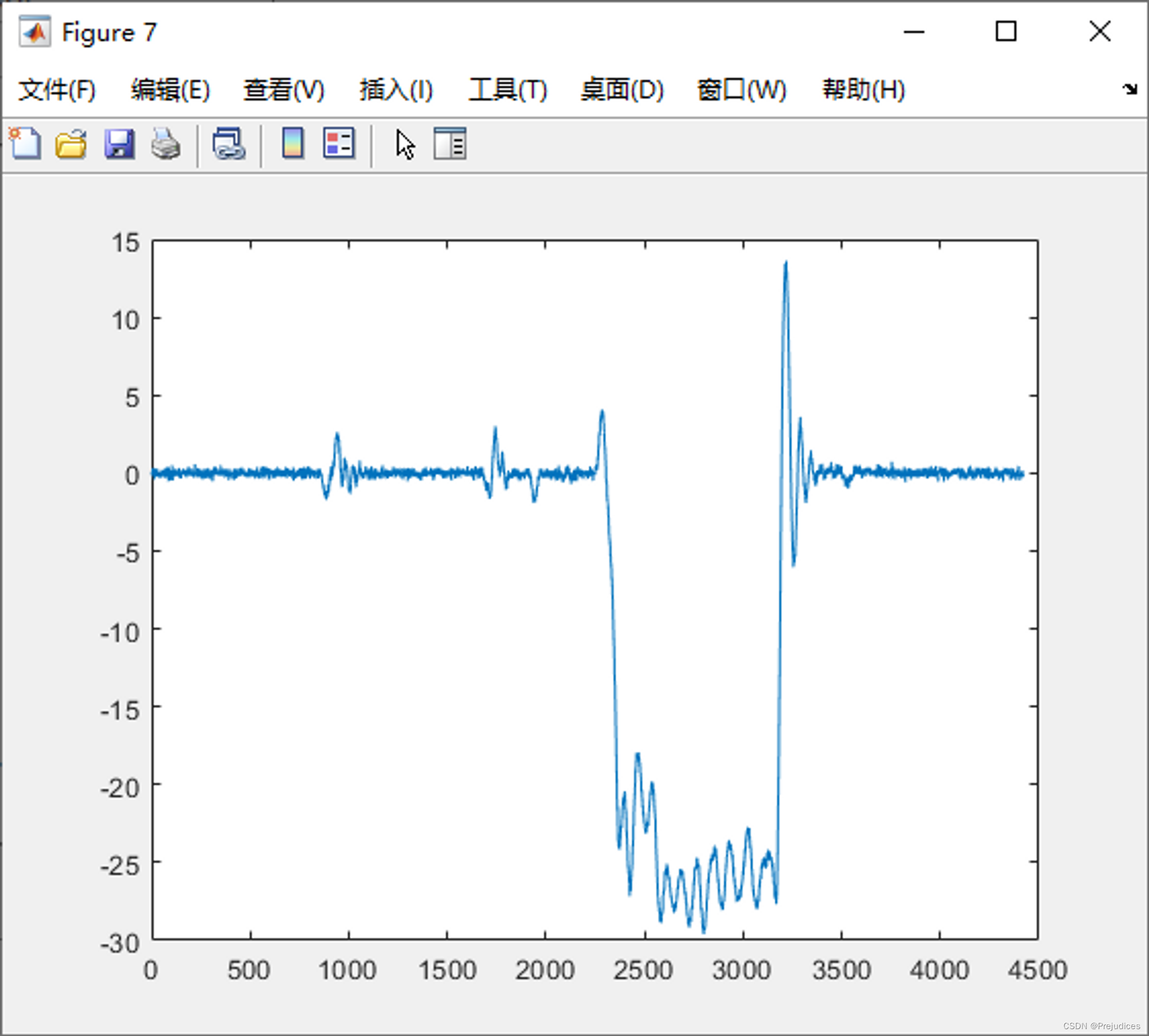Close the Figure 7 window
The image size is (1149, 1036).
(x=1100, y=32)
